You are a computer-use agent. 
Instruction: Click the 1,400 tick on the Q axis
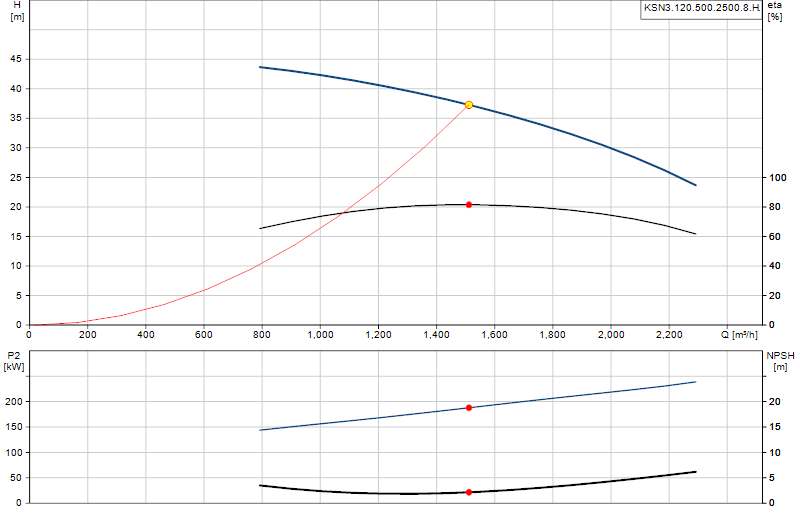(436, 335)
